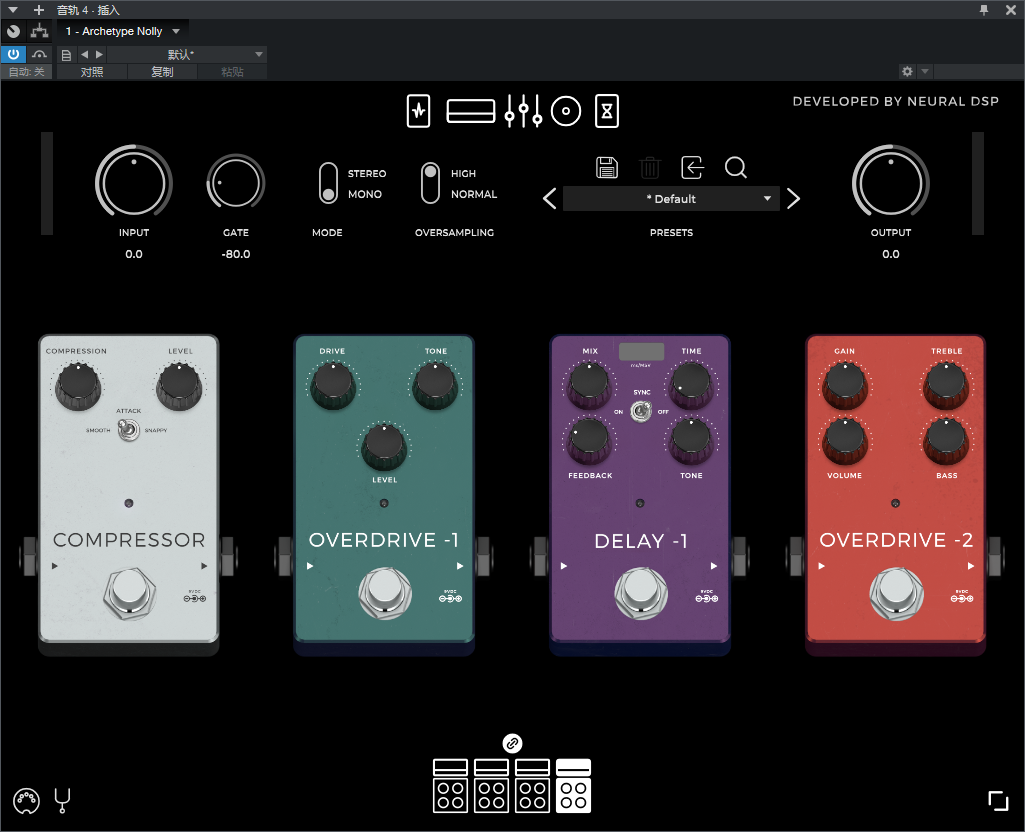Click the Delay -1 pedal's right arrow
Image resolution: width=1025 pixels, height=832 pixels.
(x=714, y=566)
